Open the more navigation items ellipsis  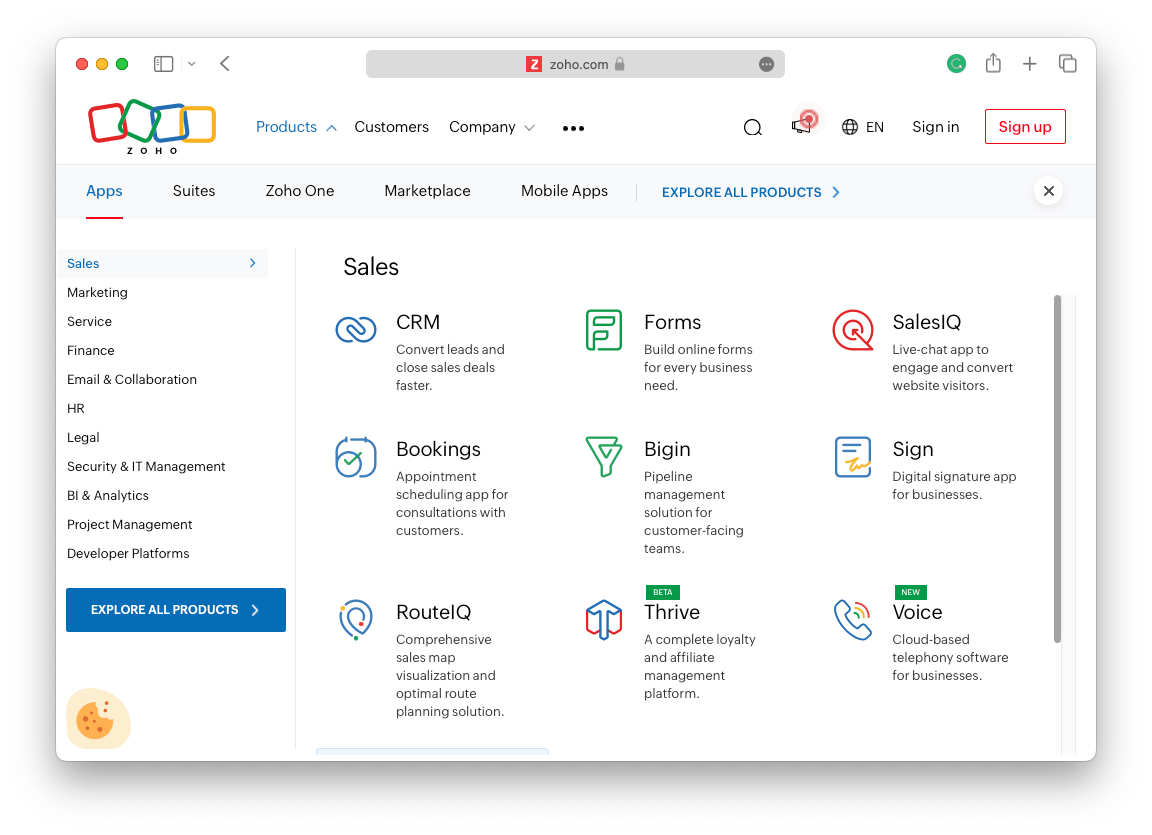(573, 128)
